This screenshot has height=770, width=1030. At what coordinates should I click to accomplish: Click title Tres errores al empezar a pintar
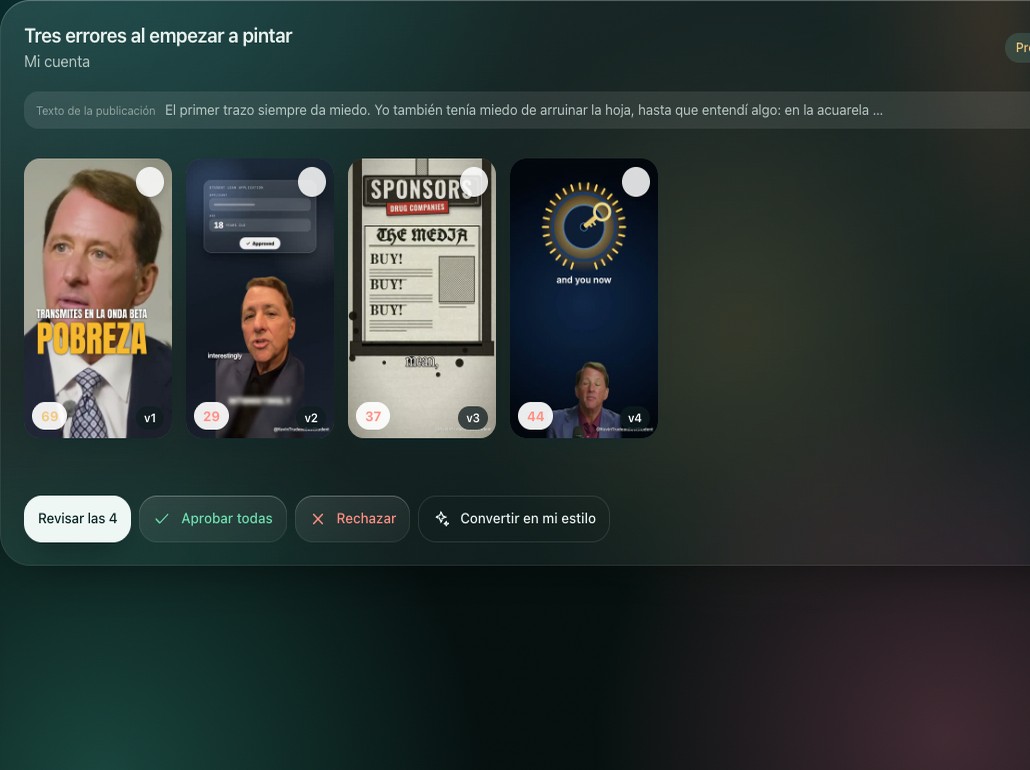[x=158, y=35]
